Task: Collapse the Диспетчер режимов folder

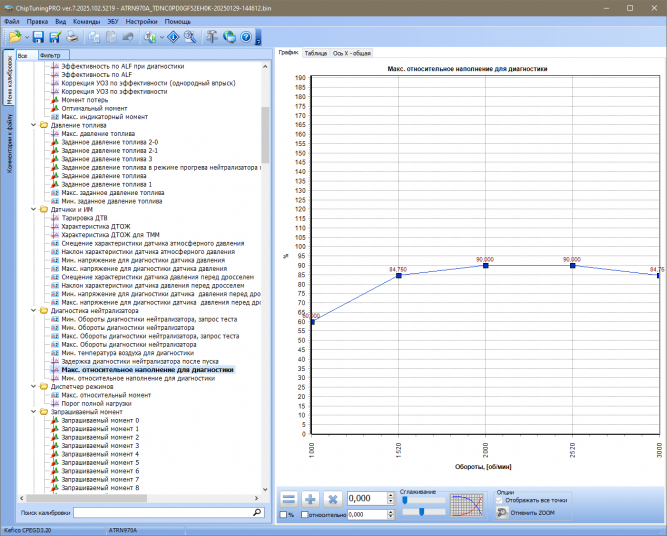Action: point(34,387)
